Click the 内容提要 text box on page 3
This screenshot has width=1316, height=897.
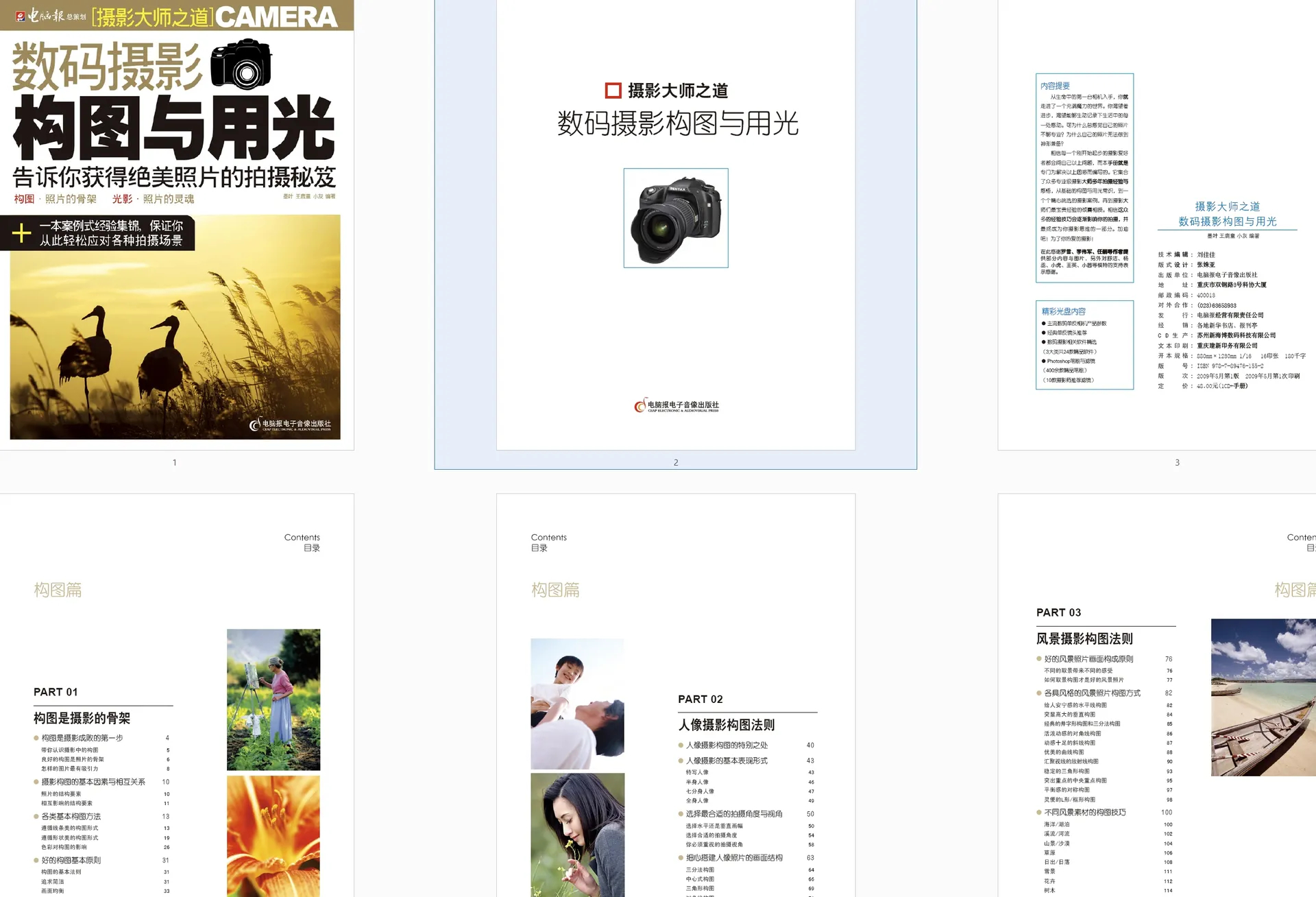(x=1084, y=178)
